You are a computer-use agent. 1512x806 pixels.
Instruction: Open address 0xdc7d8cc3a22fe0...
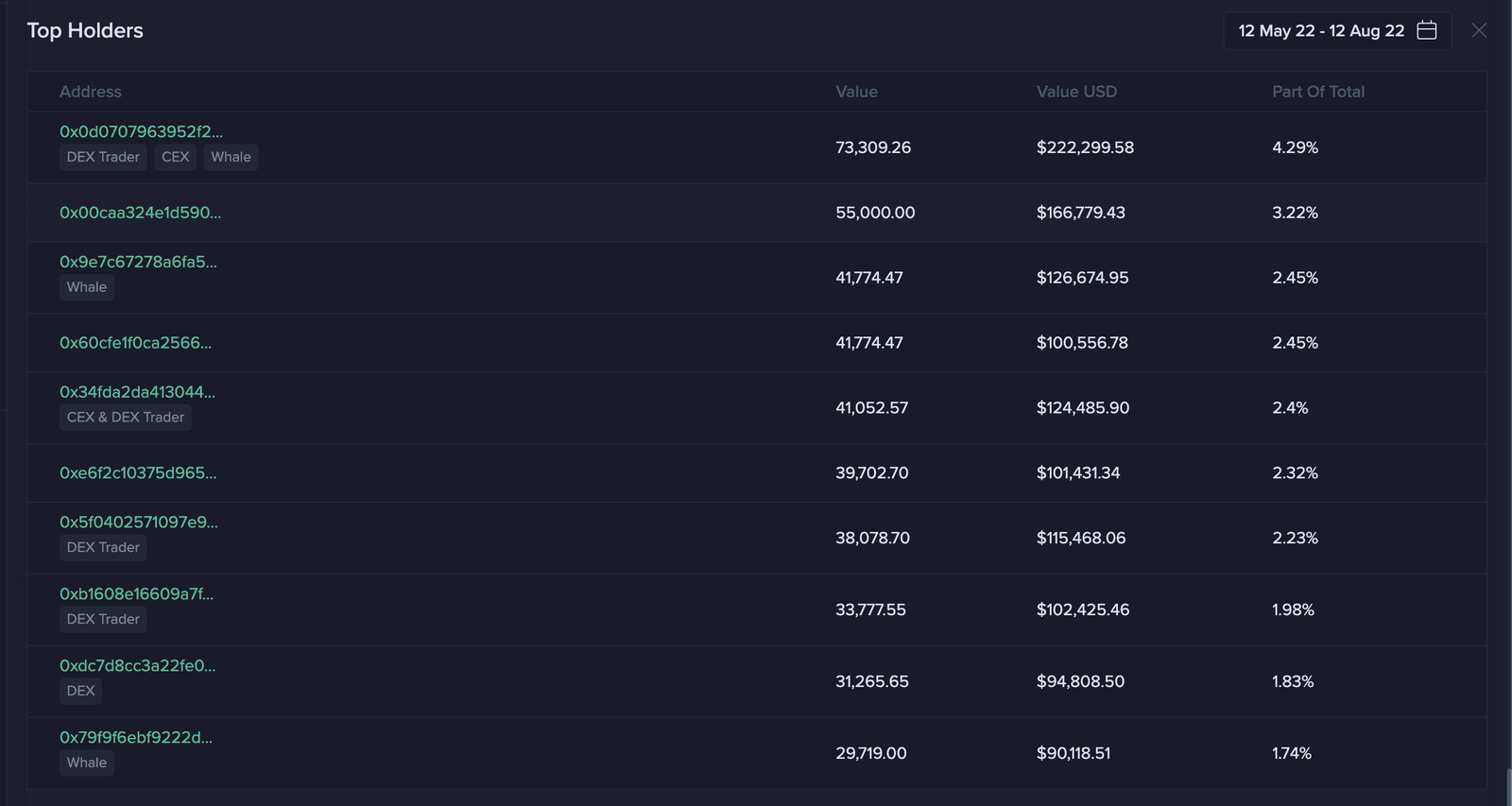point(137,666)
